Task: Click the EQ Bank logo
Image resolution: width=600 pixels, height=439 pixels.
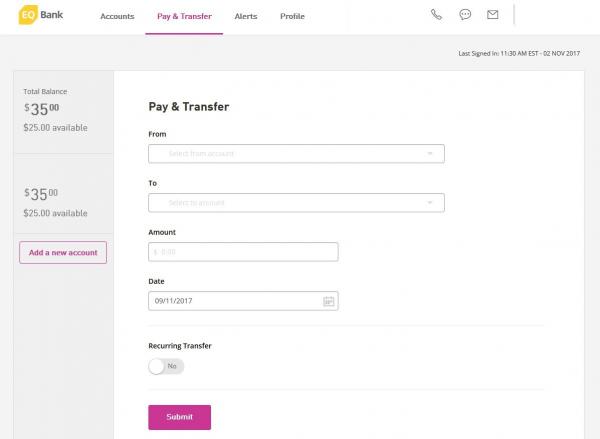Action: [42, 16]
